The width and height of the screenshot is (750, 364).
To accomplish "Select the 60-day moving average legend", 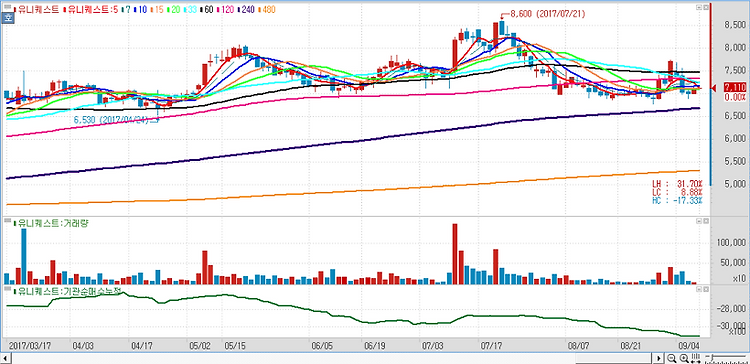I will (208, 9).
